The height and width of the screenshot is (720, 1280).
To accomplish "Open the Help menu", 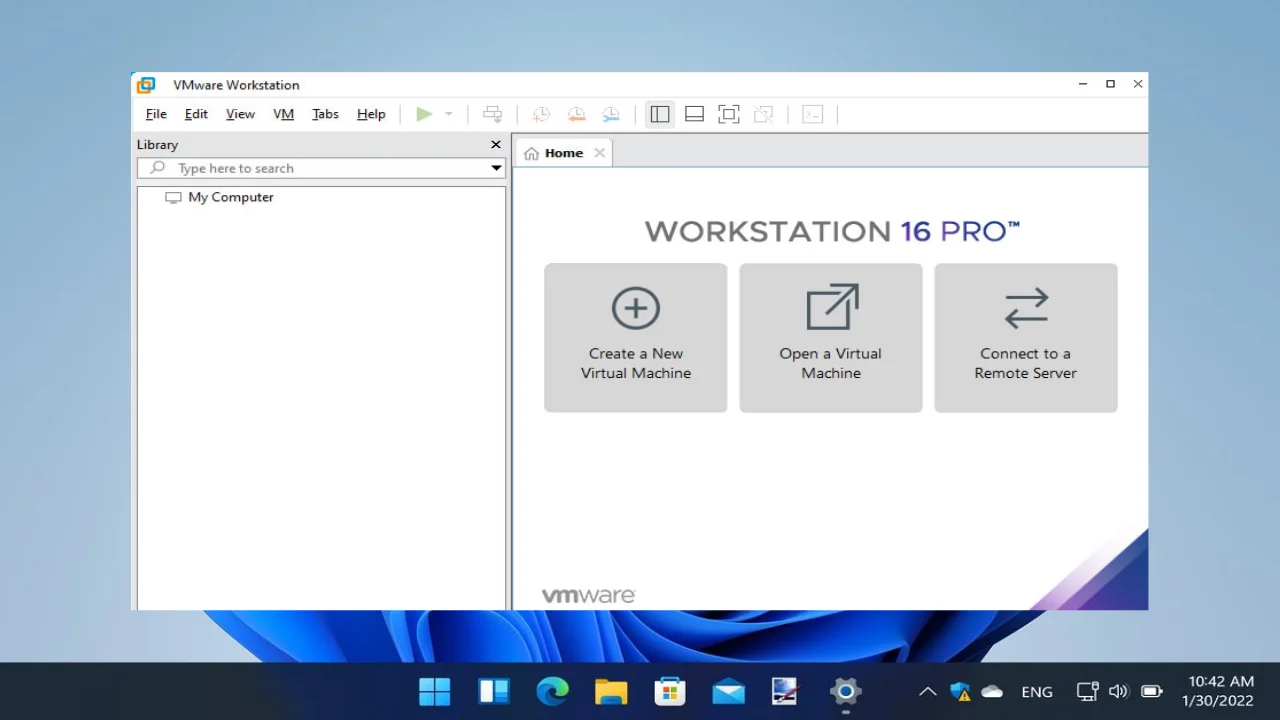I will (x=371, y=114).
